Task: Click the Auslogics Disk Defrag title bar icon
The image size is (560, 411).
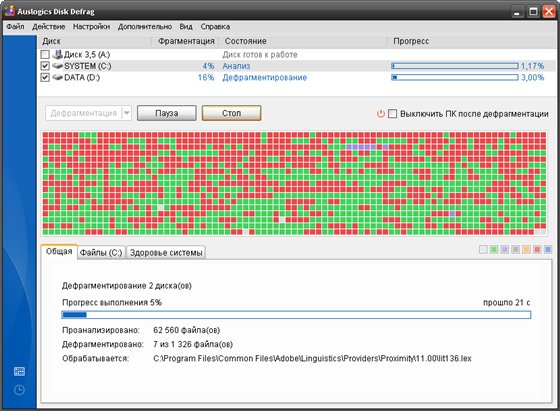Action: point(9,11)
